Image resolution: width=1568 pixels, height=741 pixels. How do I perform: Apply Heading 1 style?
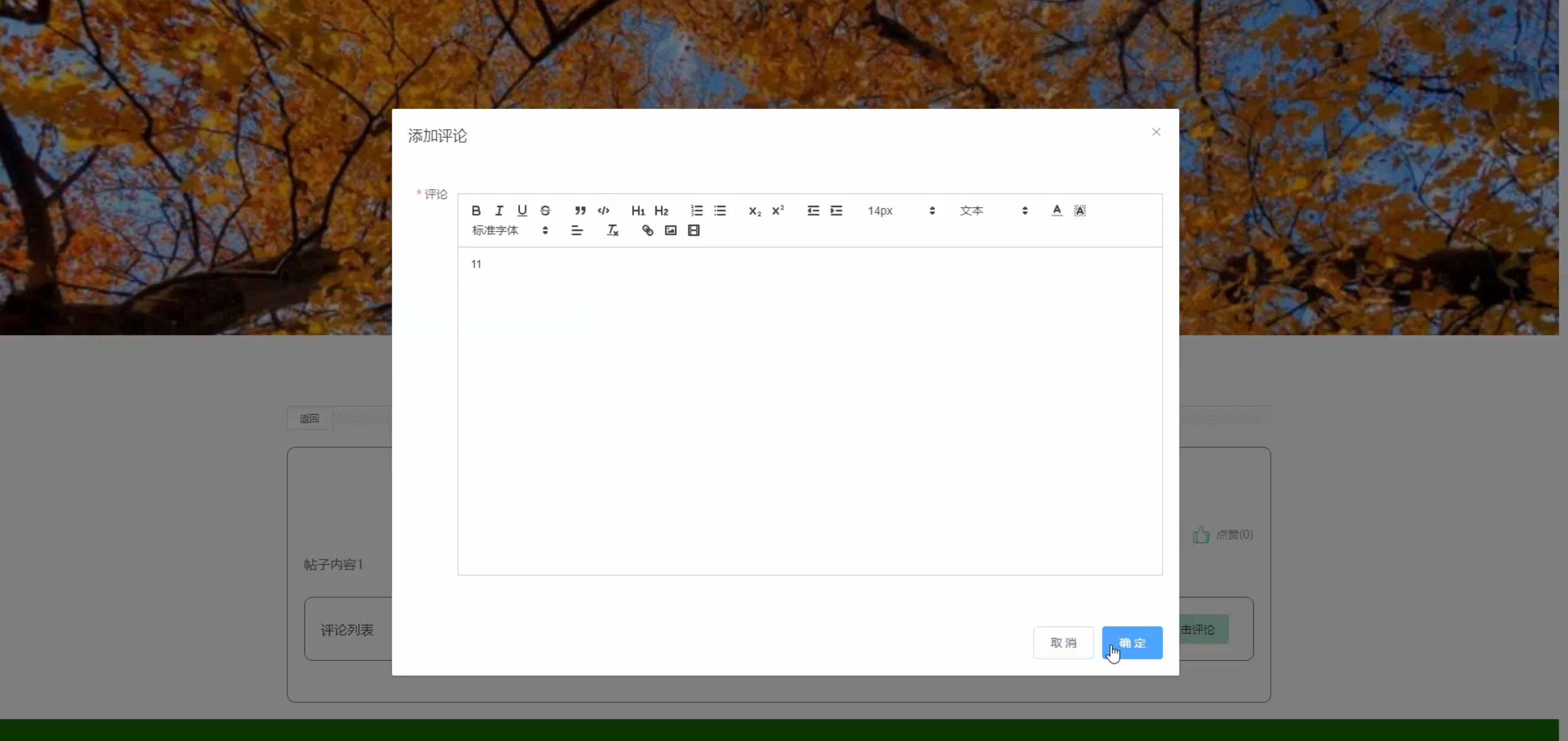point(638,211)
